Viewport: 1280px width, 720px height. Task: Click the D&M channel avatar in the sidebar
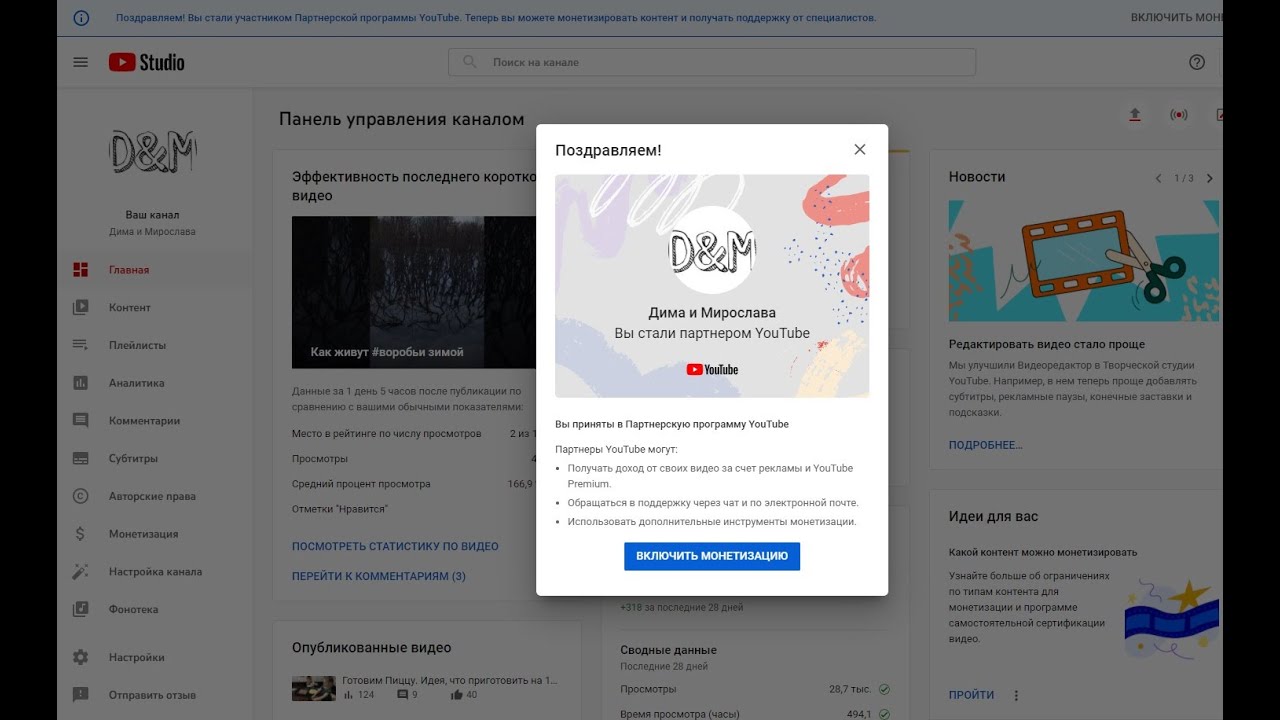(x=152, y=152)
